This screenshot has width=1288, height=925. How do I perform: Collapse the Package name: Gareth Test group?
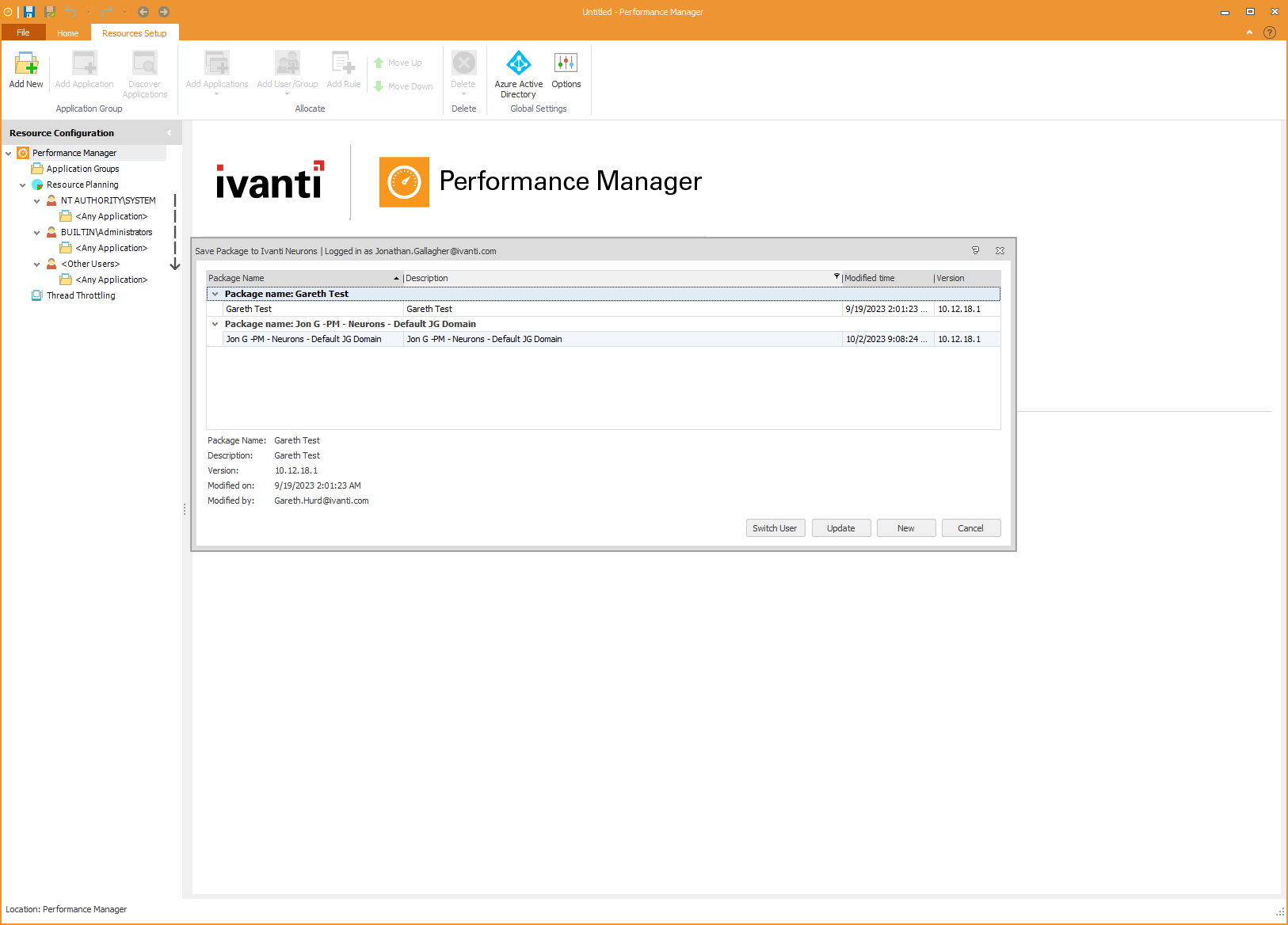pos(215,293)
